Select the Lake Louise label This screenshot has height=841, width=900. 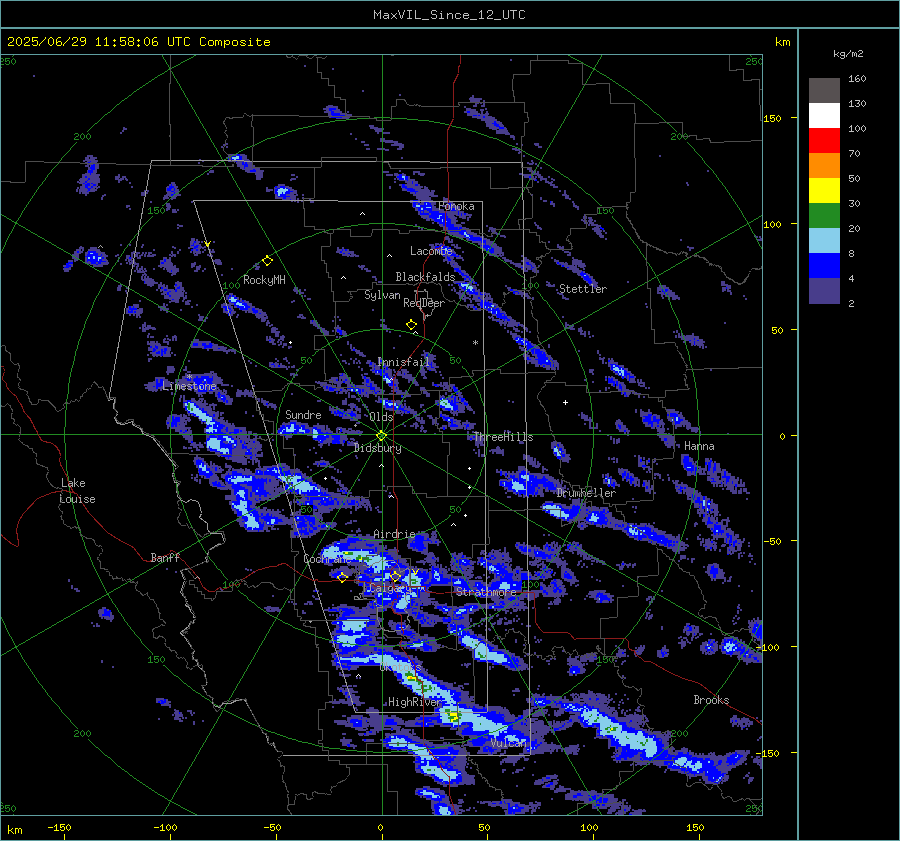(77, 491)
